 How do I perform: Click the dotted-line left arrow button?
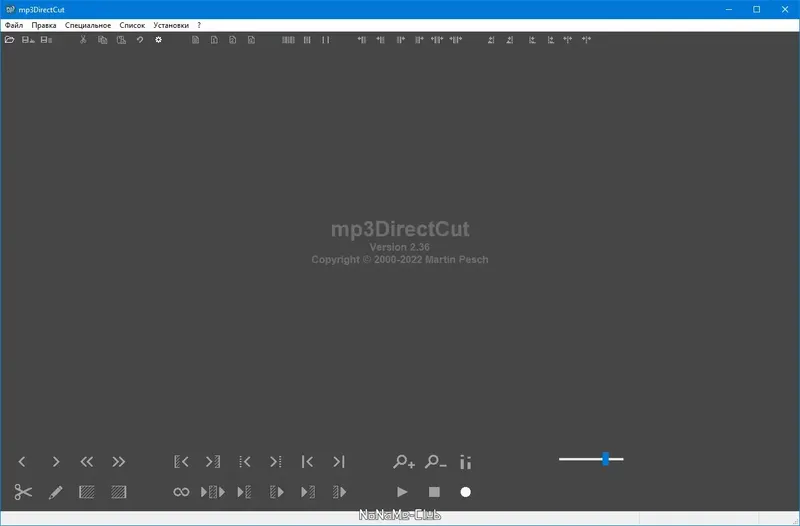tap(244, 462)
